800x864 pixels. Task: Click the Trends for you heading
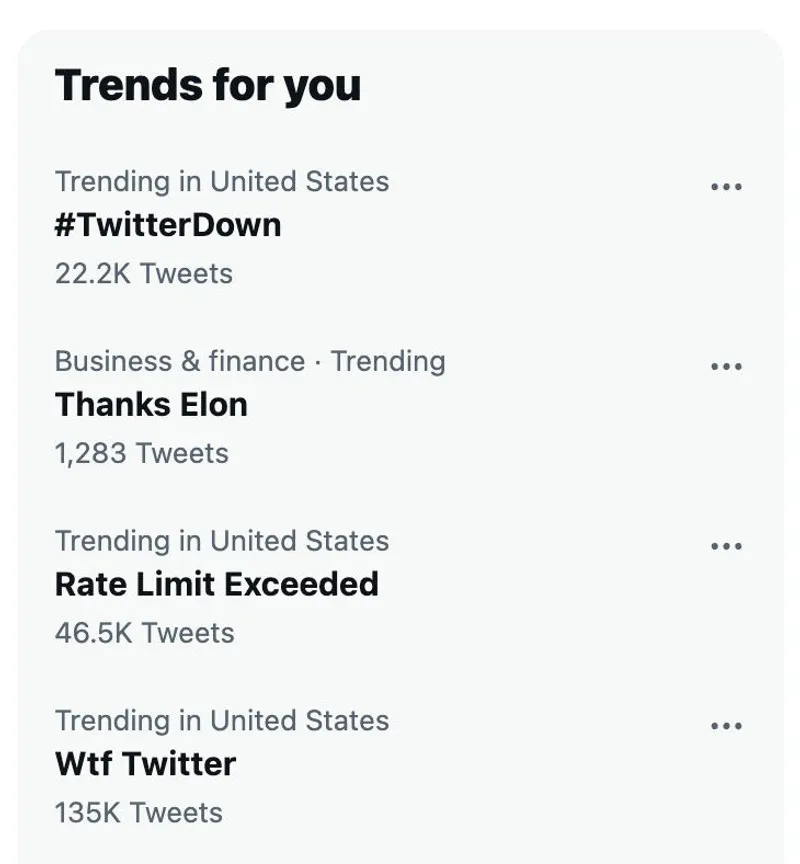[x=208, y=86]
